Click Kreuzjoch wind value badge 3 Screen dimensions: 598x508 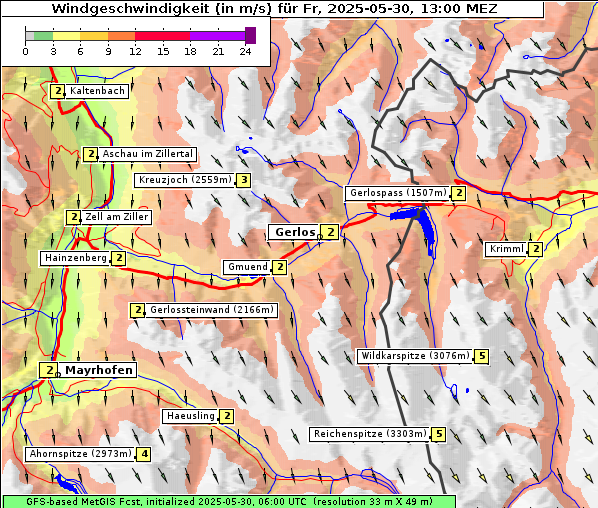point(244,180)
